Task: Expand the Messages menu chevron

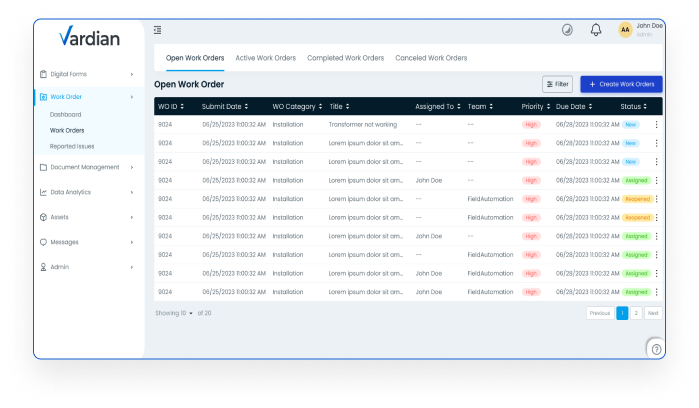Action: click(132, 242)
